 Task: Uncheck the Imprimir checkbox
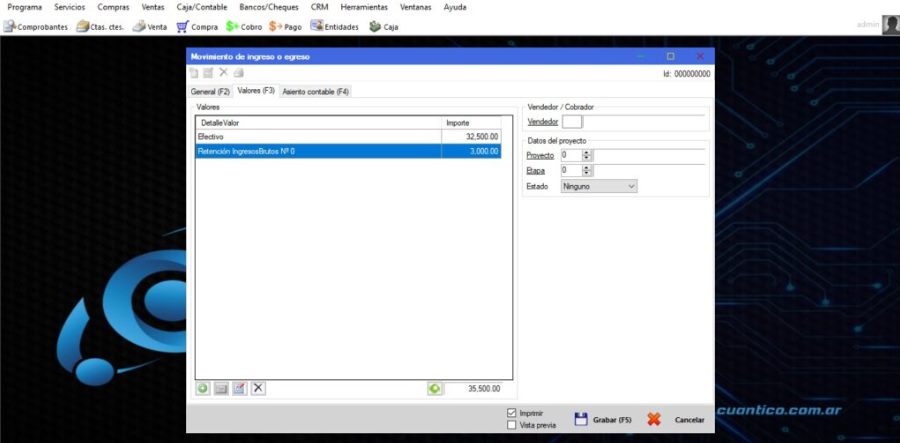pyautogui.click(x=512, y=413)
